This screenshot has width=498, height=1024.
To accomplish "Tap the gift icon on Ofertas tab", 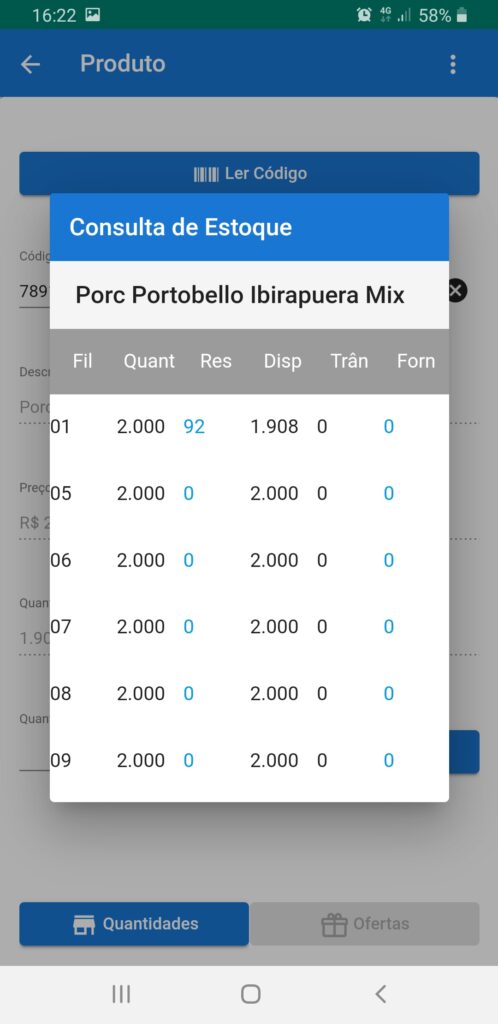I will coord(334,924).
